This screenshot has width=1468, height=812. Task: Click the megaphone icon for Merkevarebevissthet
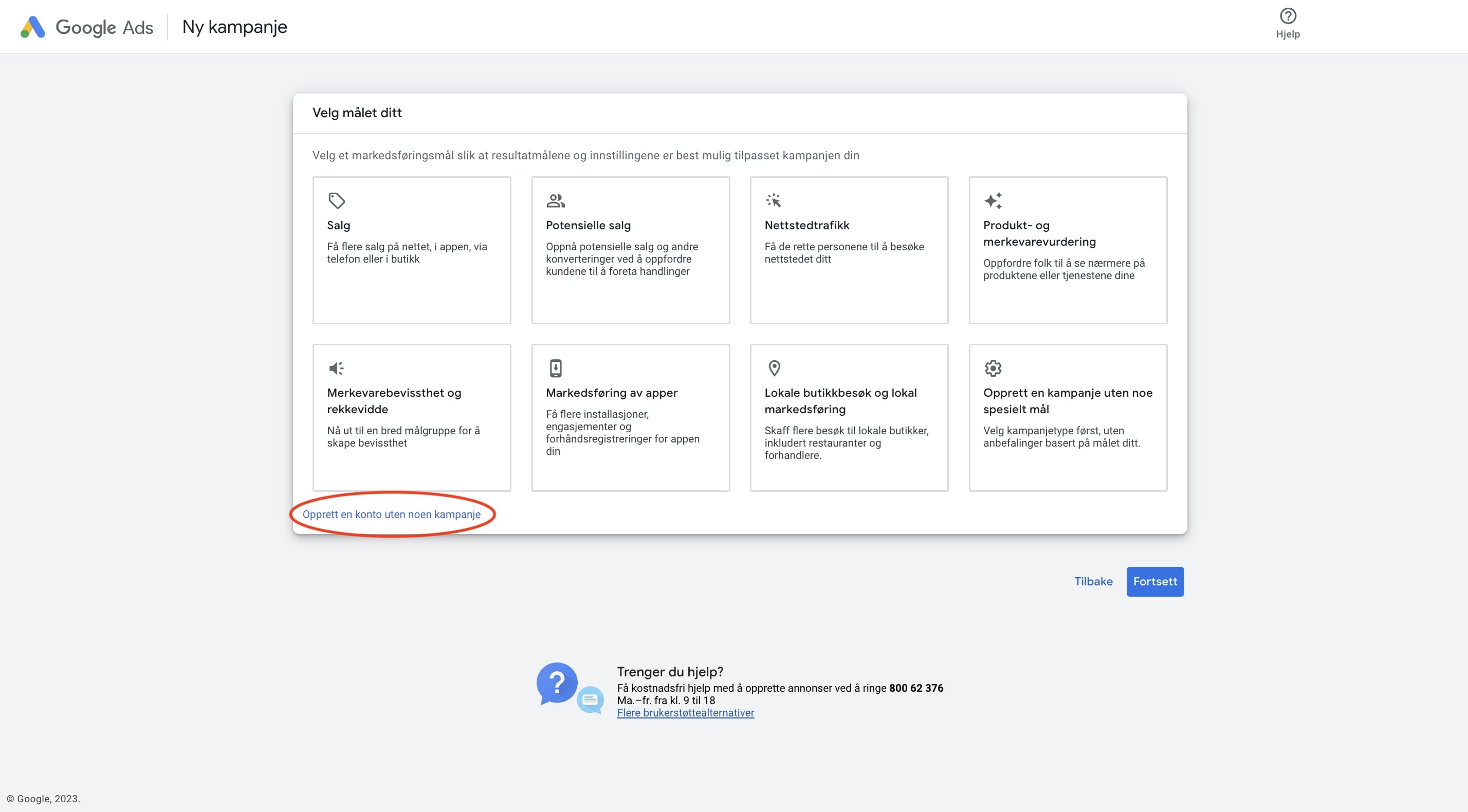336,368
